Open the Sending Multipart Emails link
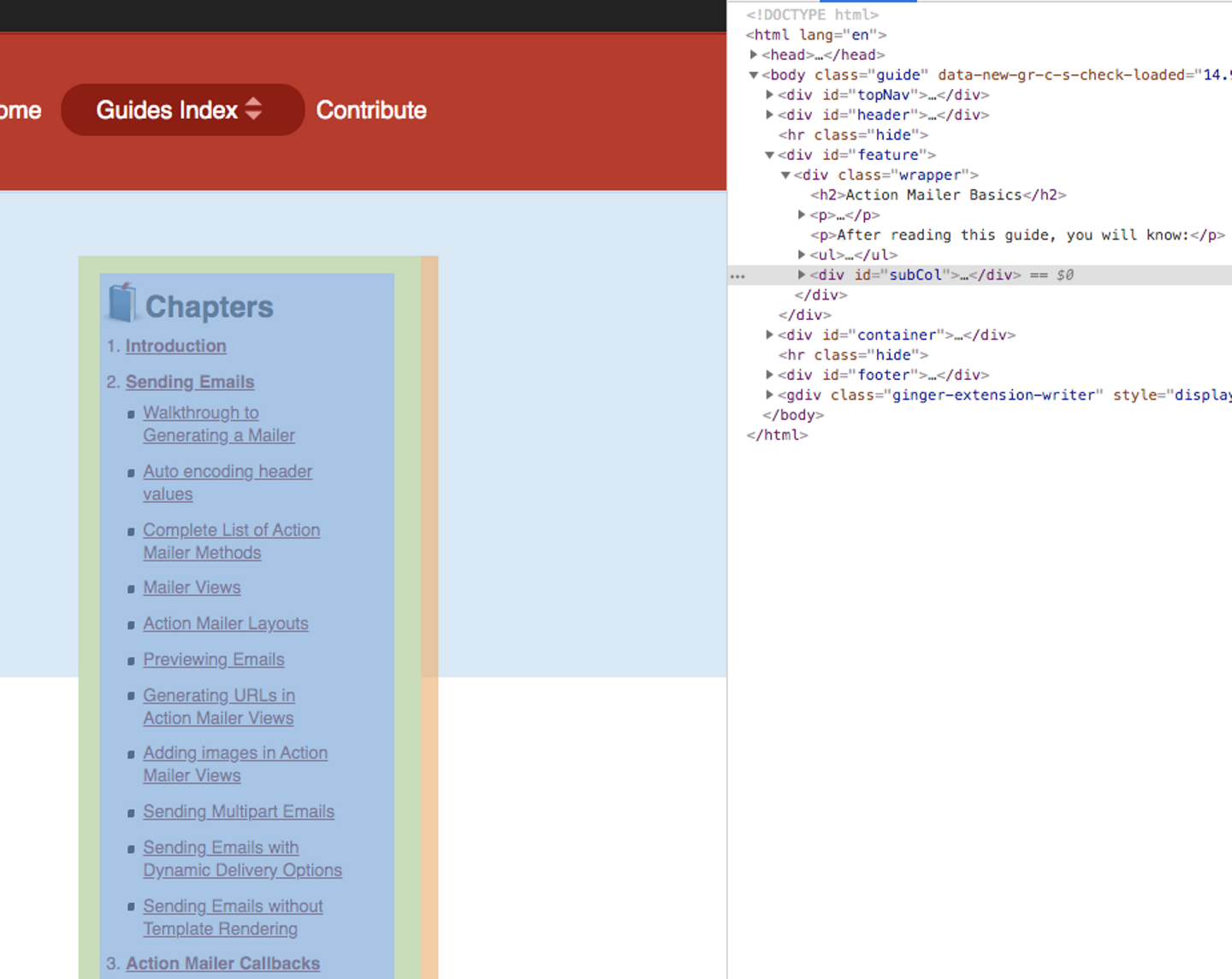This screenshot has width=1232, height=979. click(239, 811)
